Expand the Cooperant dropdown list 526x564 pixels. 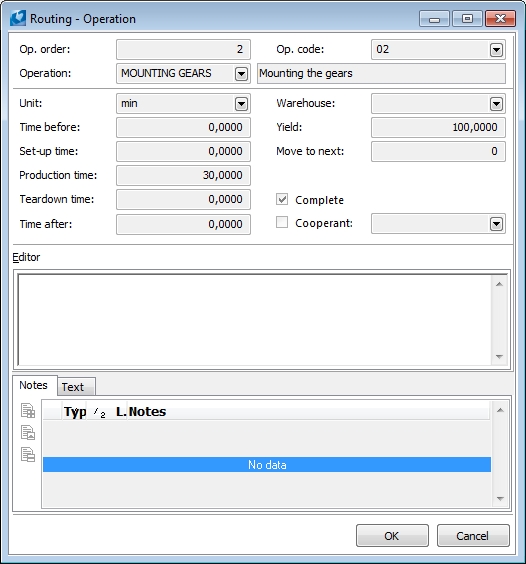(x=496, y=224)
